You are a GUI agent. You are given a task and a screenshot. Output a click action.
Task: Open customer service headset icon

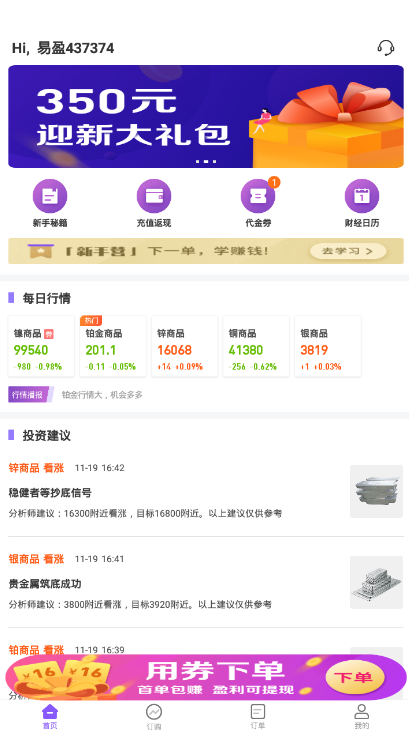pos(386,48)
